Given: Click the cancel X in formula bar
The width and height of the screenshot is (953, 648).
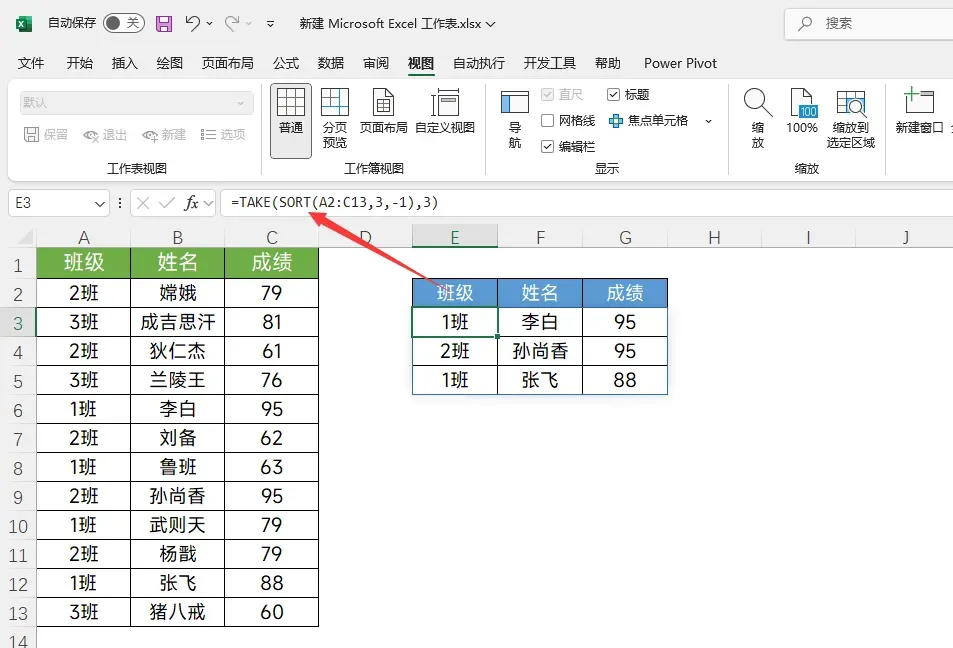Looking at the screenshot, I should coord(143,203).
